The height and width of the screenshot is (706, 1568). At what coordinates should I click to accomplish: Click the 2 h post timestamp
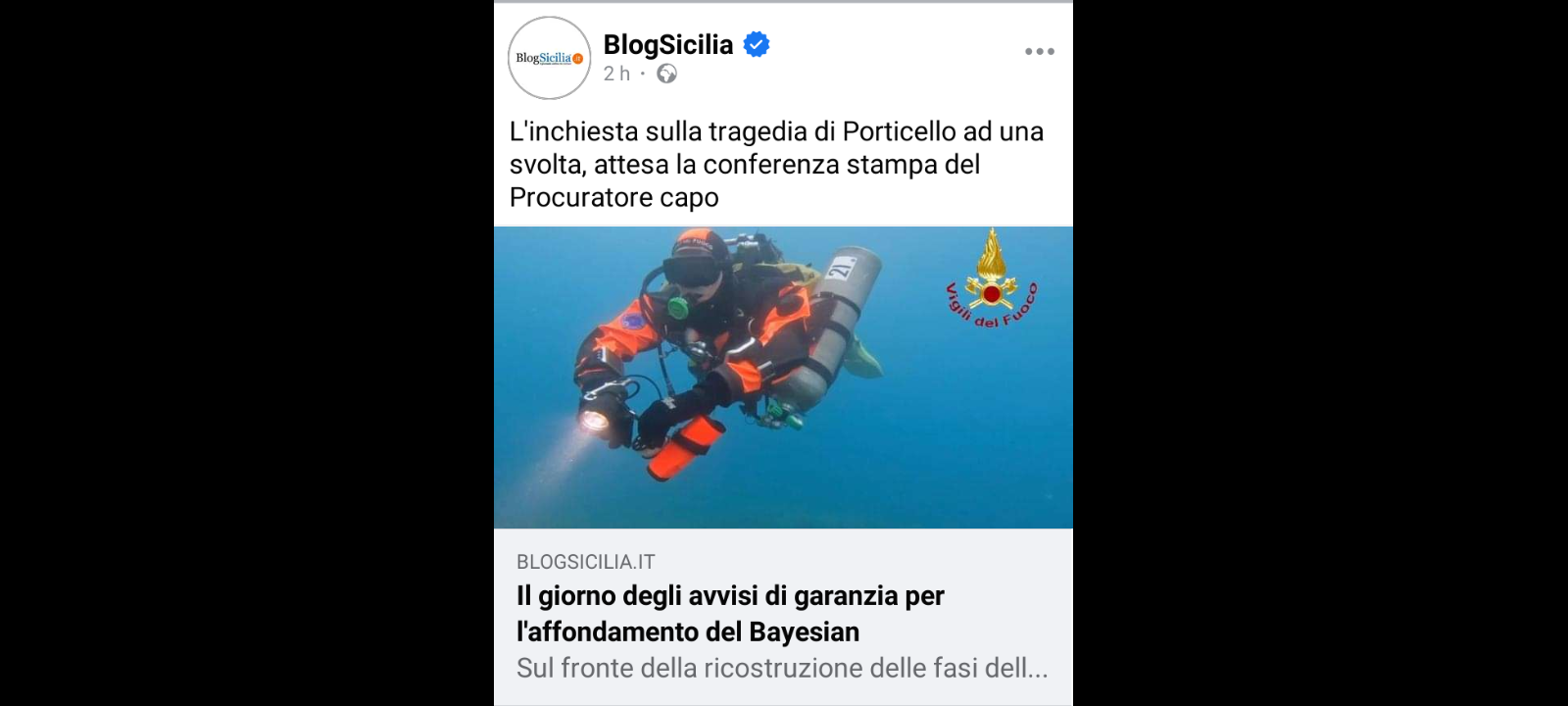[x=616, y=74]
